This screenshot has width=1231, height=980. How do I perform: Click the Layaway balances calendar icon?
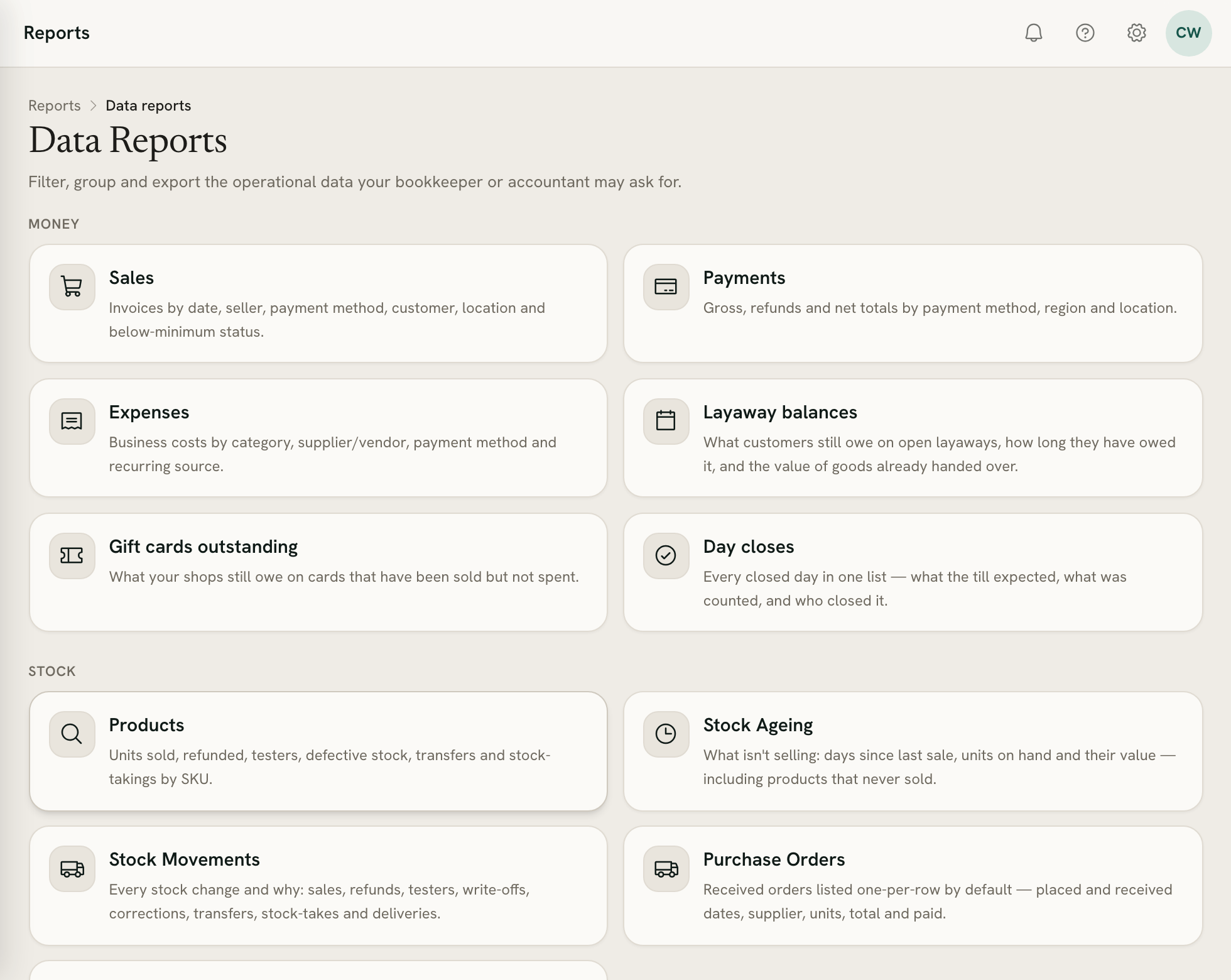pyautogui.click(x=666, y=422)
